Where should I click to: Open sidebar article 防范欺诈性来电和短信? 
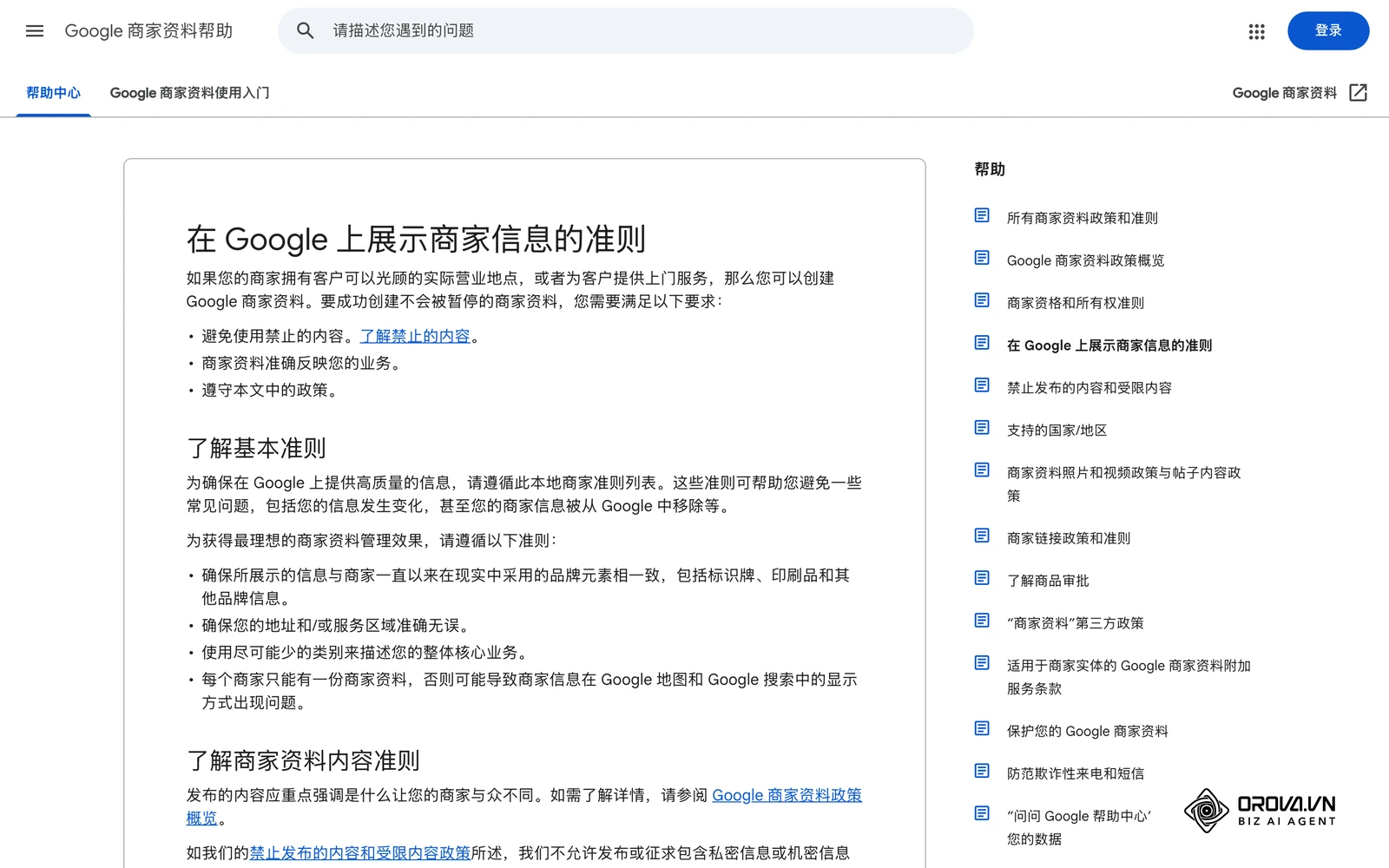[1075, 773]
